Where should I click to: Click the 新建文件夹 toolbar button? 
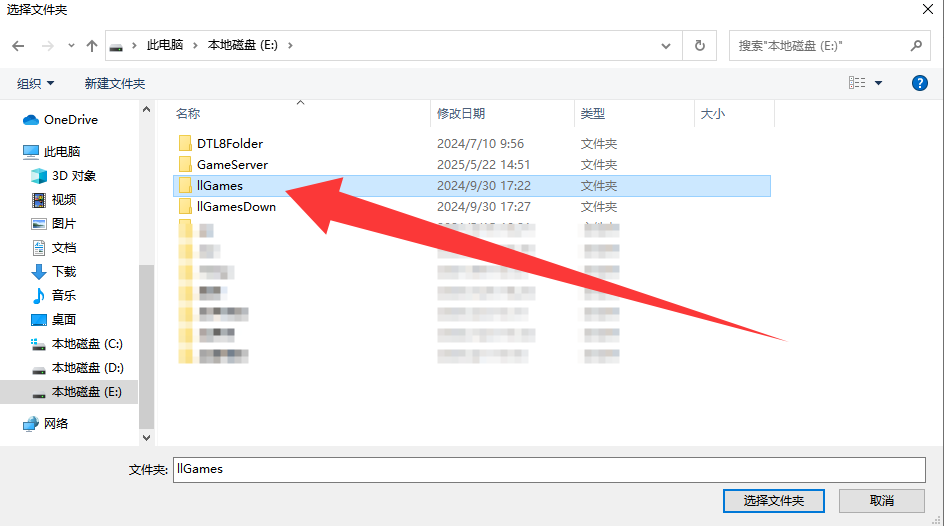(x=115, y=83)
